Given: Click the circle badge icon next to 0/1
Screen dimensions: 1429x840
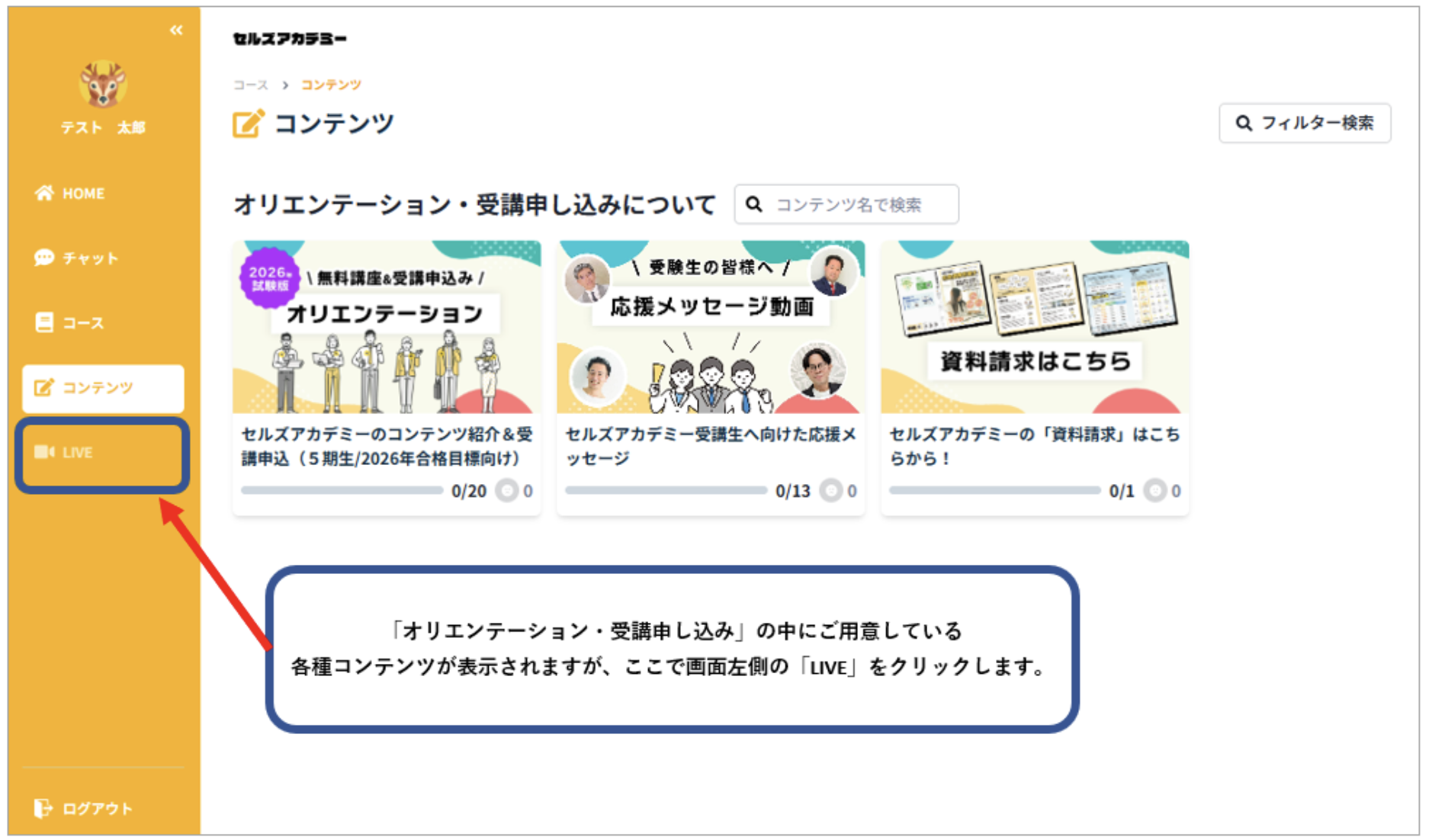Looking at the screenshot, I should pyautogui.click(x=1154, y=491).
